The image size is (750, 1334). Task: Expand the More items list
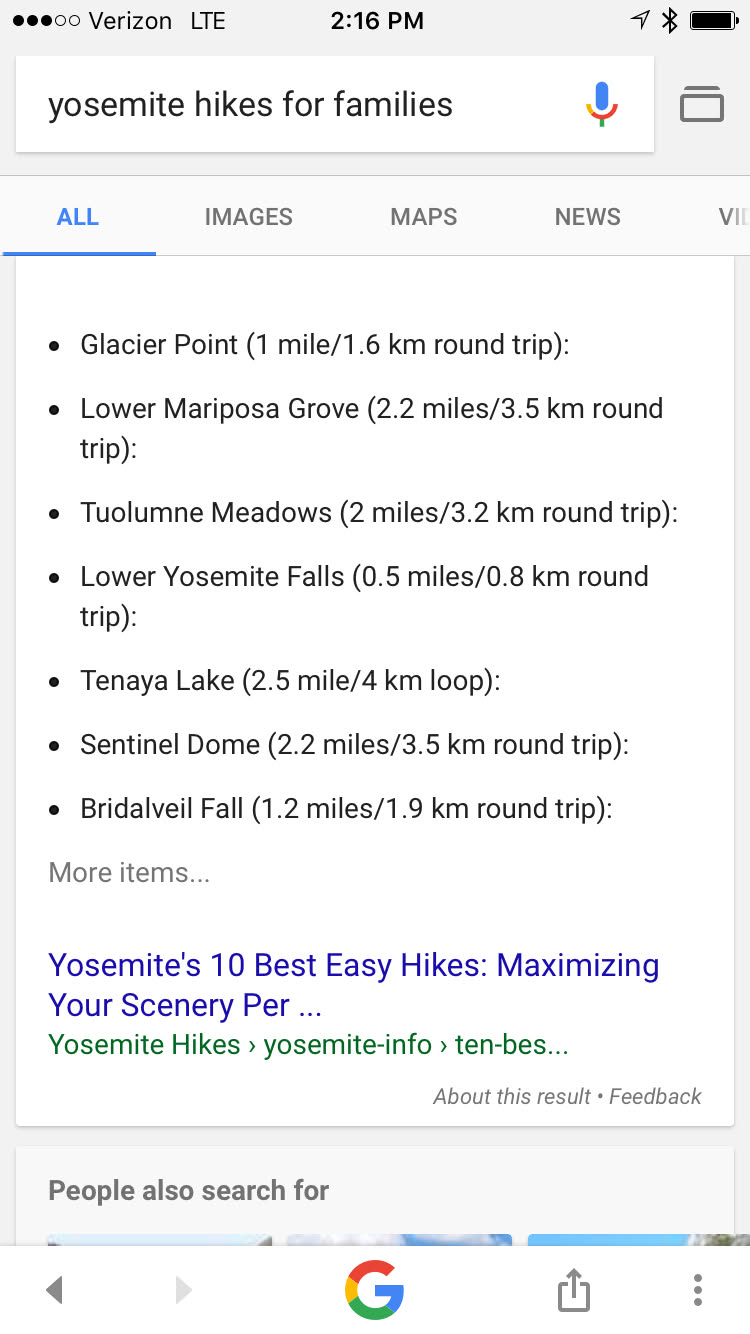click(129, 873)
